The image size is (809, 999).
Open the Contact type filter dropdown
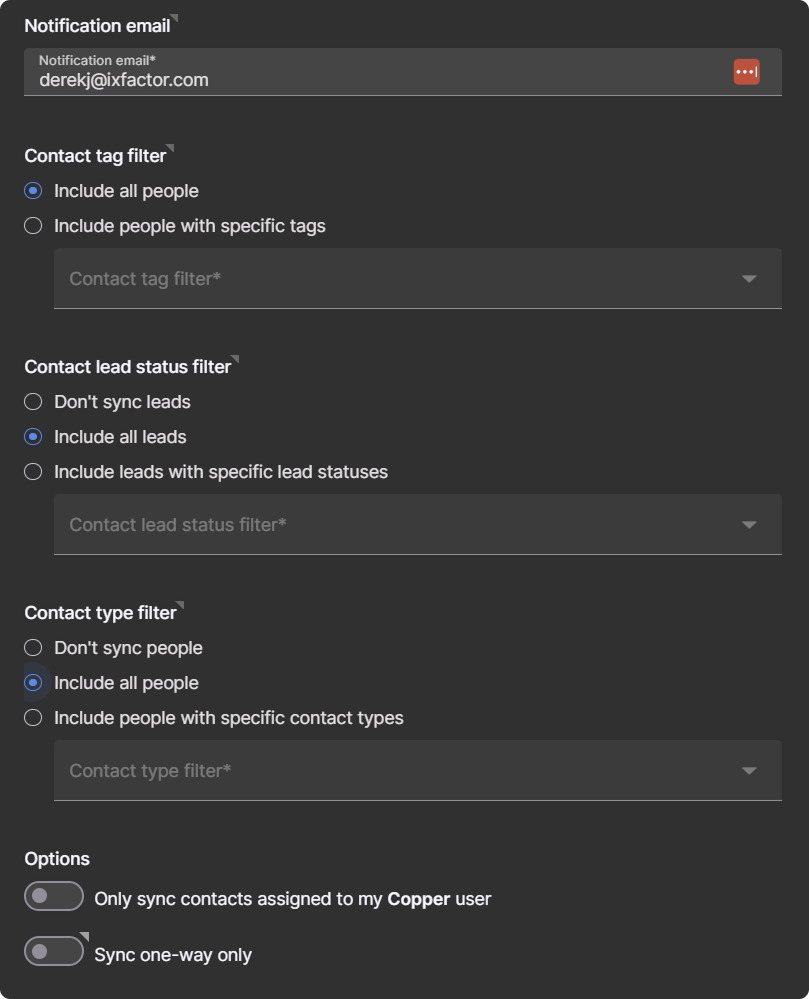pyautogui.click(x=417, y=771)
